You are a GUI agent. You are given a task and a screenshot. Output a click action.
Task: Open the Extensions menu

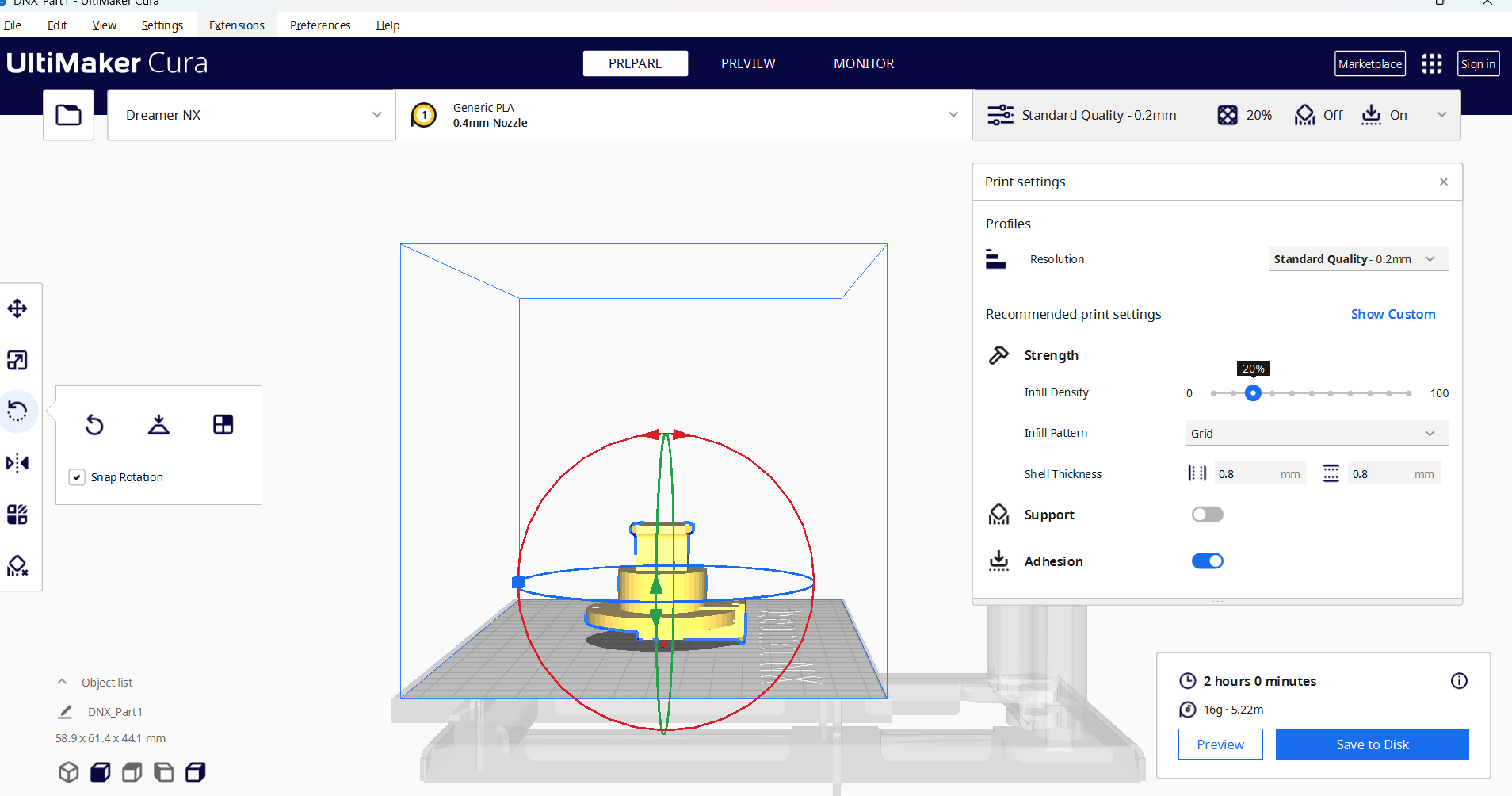(237, 25)
